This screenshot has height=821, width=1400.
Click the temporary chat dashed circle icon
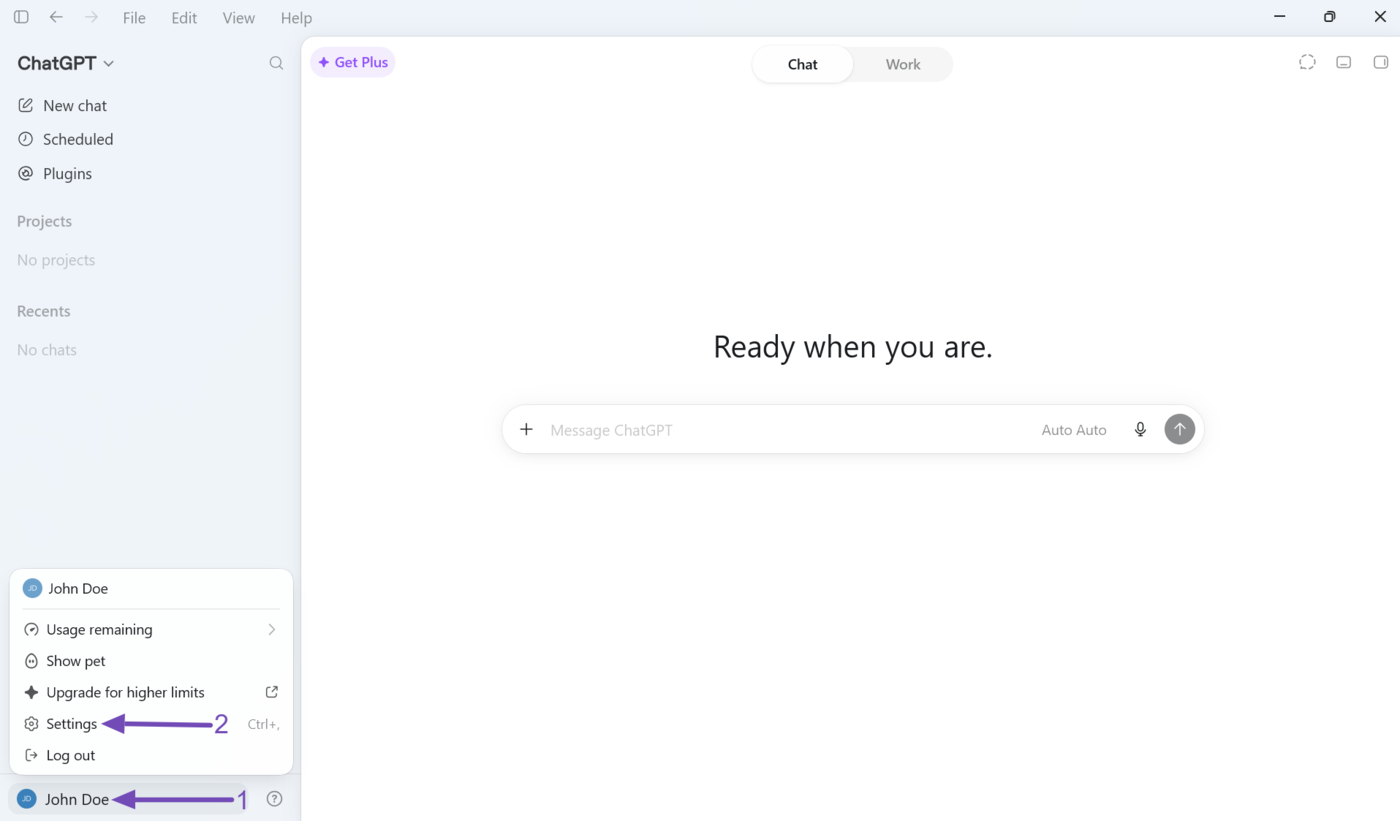[1307, 62]
